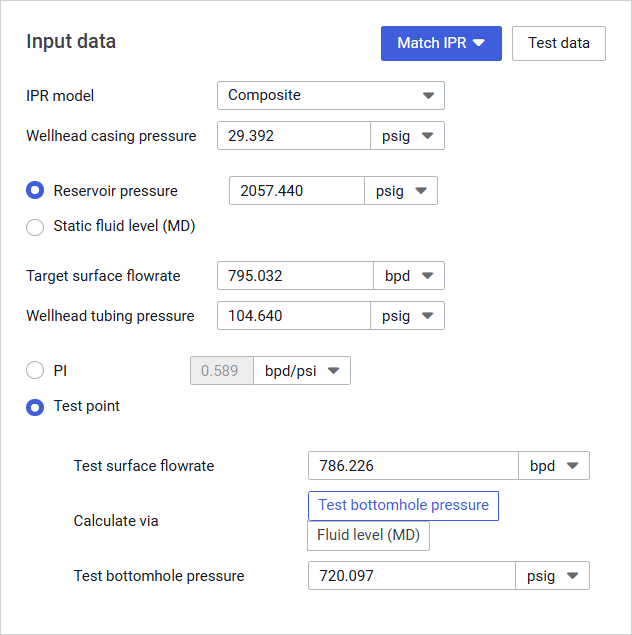This screenshot has height=635, width=632.
Task: Open wellhead casing pressure psig unit dropdown
Action: [407, 136]
